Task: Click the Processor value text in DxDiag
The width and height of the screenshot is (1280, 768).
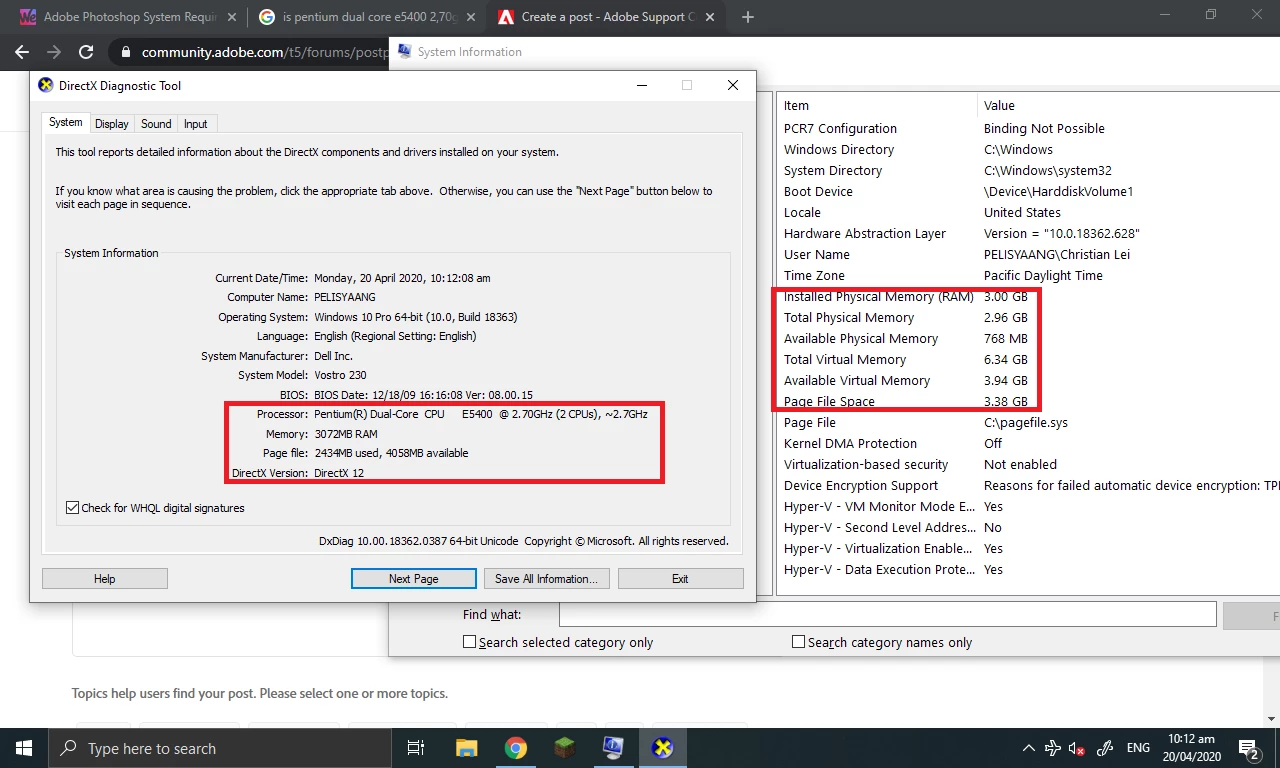Action: pyautogui.click(x=481, y=414)
